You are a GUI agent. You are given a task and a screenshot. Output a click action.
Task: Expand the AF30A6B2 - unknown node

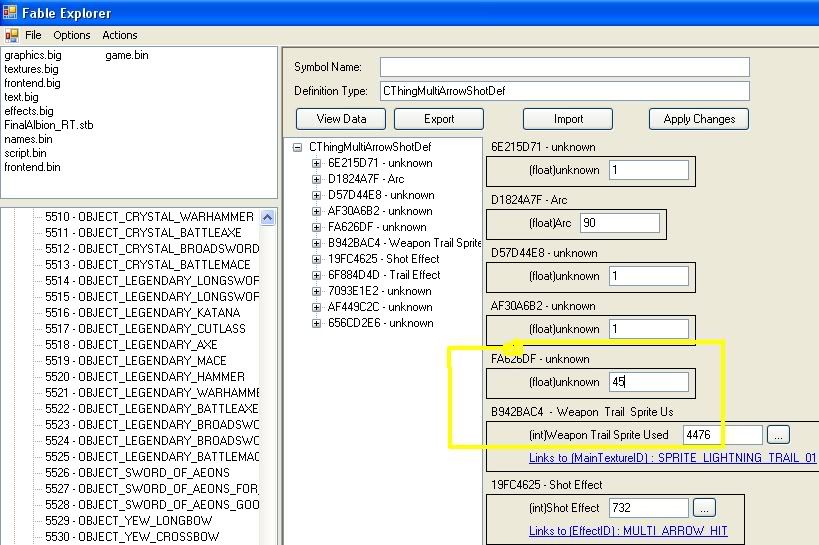pos(316,211)
